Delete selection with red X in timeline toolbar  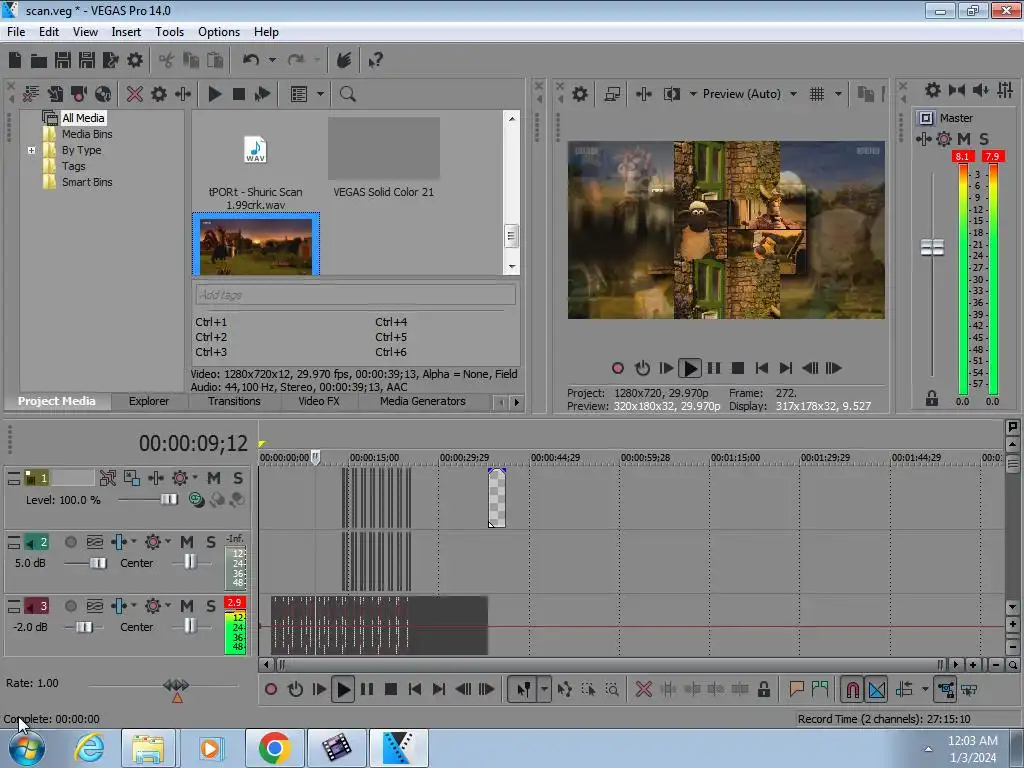pos(643,689)
